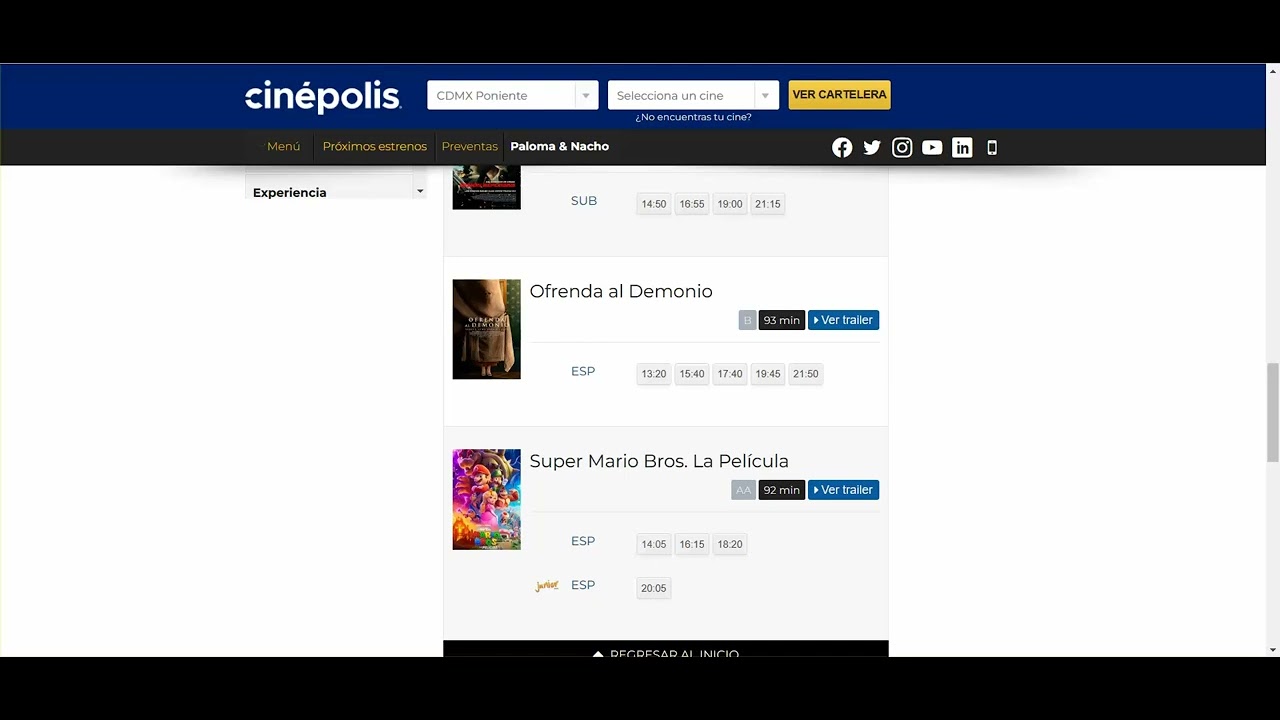Click Ofrenda al Demonio poster thumbnail
Viewport: 1280px width, 720px height.
(486, 329)
